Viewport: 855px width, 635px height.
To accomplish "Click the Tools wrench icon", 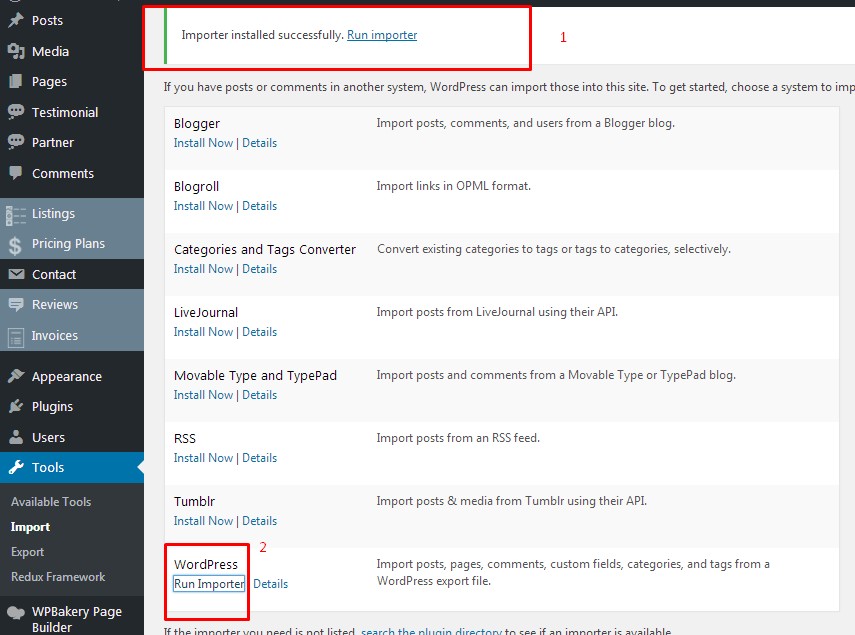I will tap(16, 468).
